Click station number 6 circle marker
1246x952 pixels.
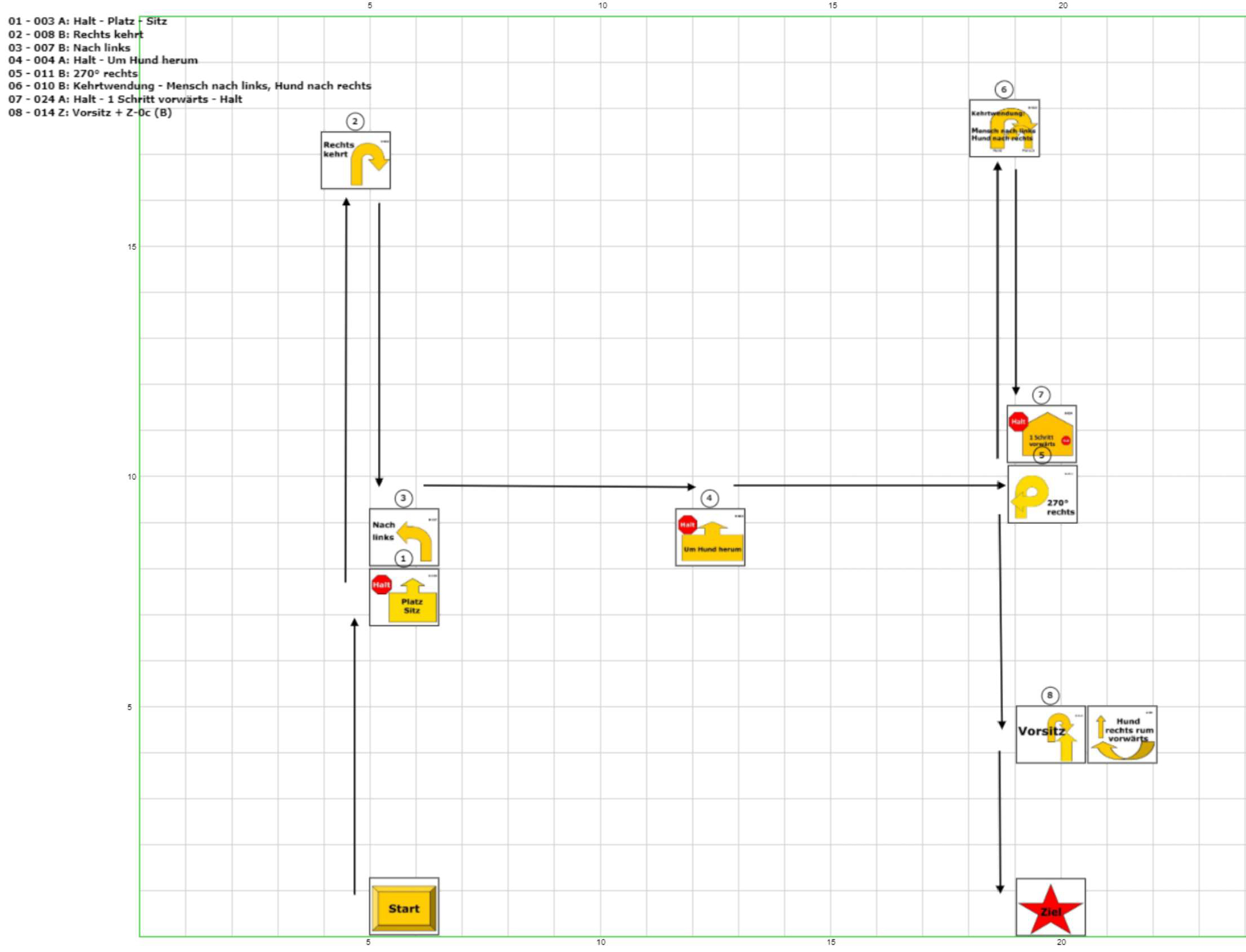pos(1004,89)
